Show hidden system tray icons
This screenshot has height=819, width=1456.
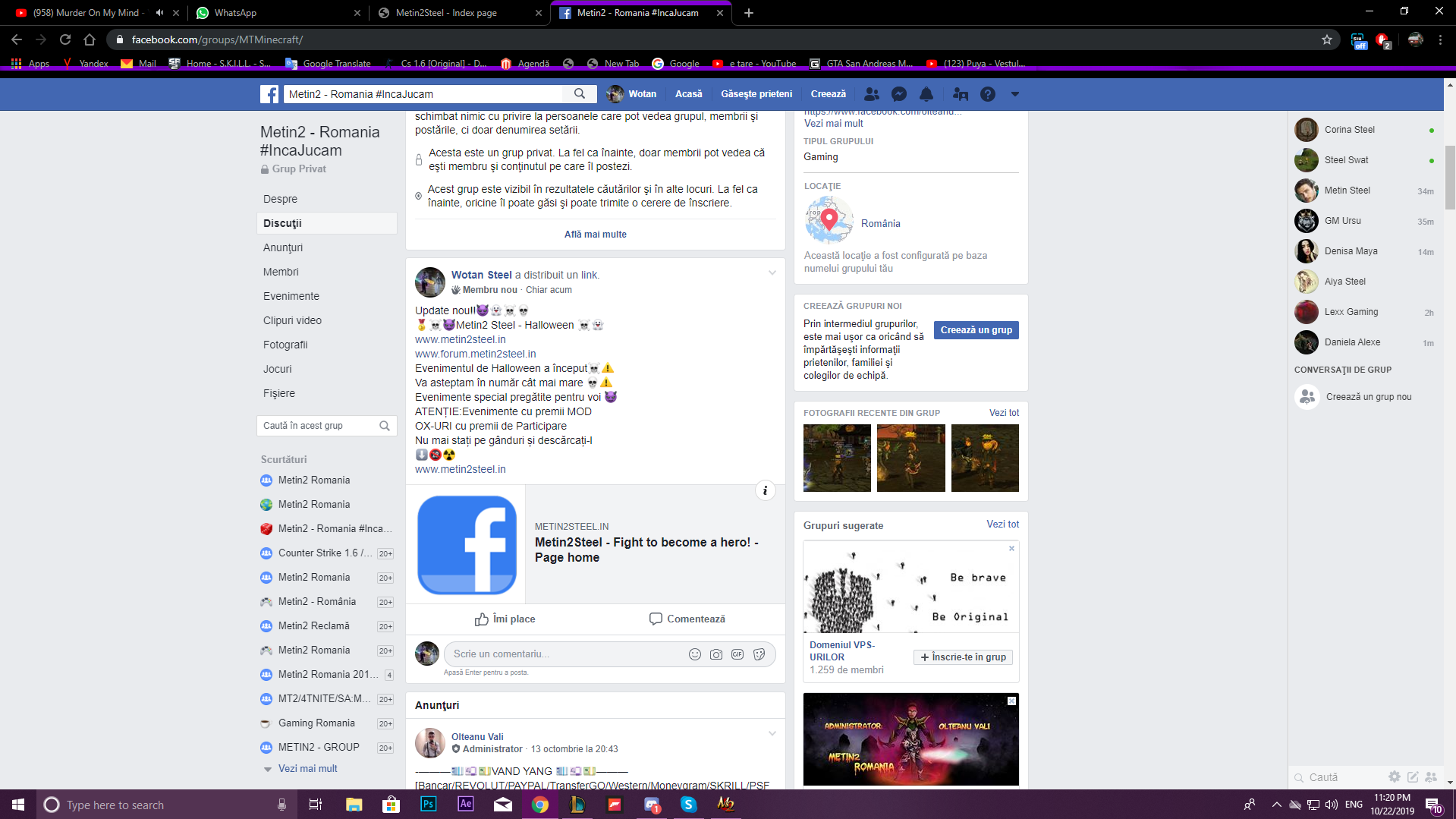click(1276, 805)
